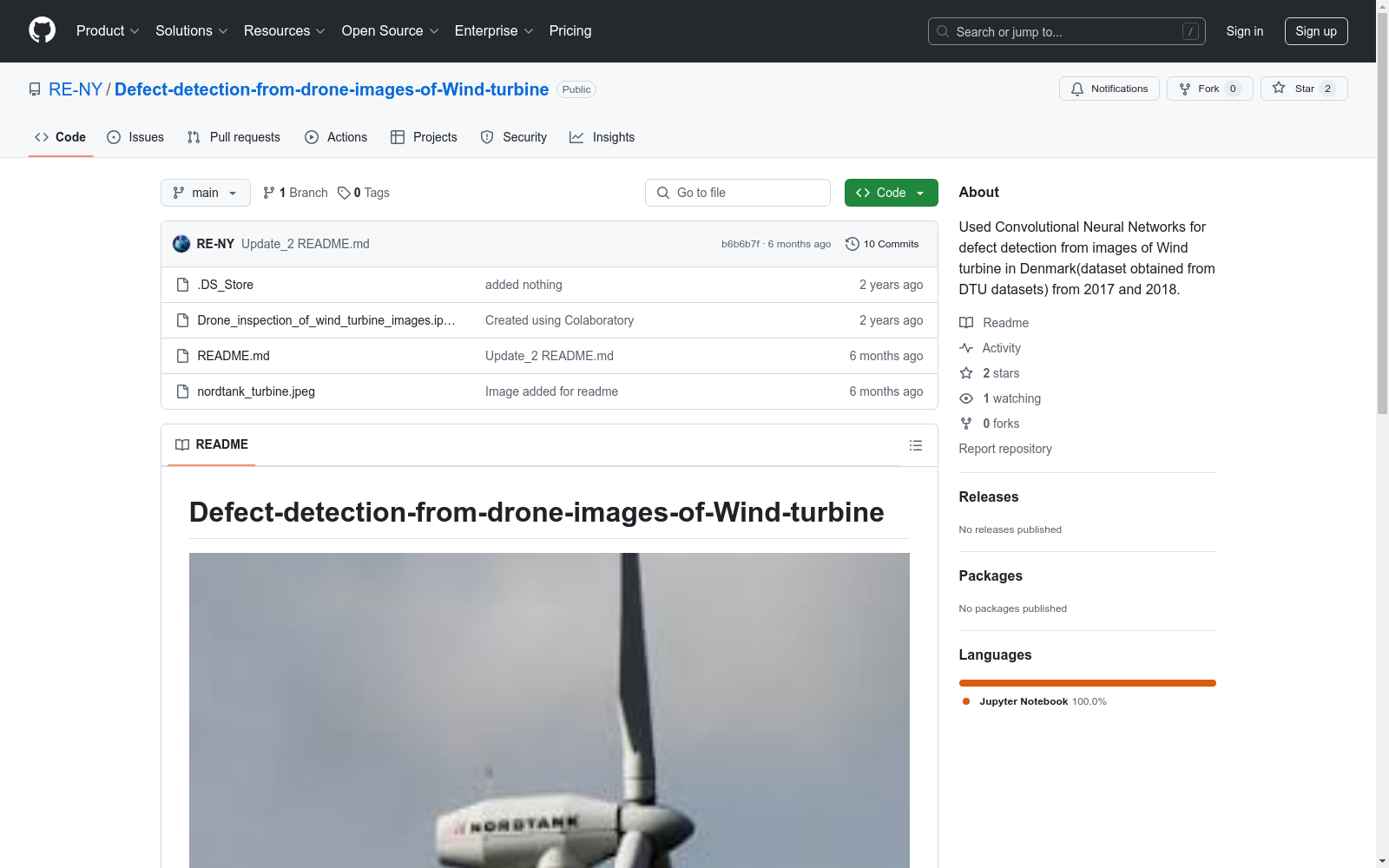The width and height of the screenshot is (1389, 868).
Task: Click the Go to file input
Action: pos(738,193)
